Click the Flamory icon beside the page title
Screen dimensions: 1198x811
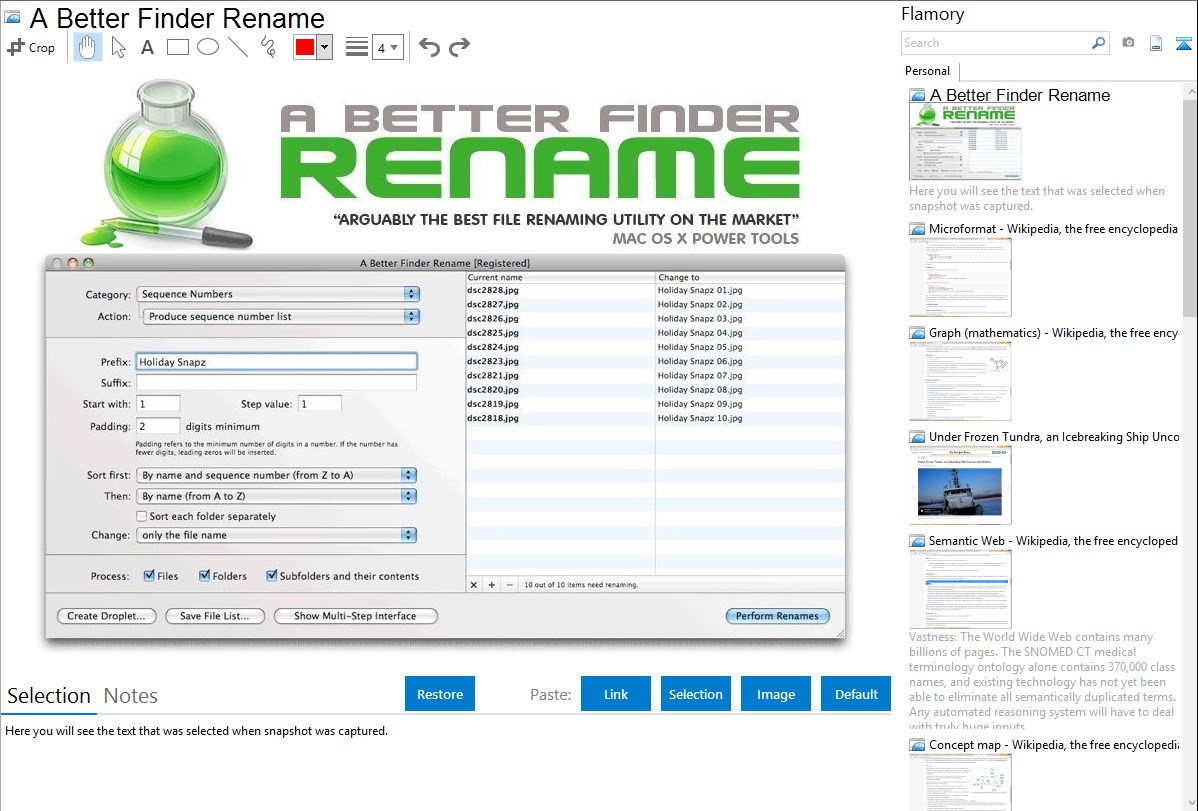click(x=12, y=17)
